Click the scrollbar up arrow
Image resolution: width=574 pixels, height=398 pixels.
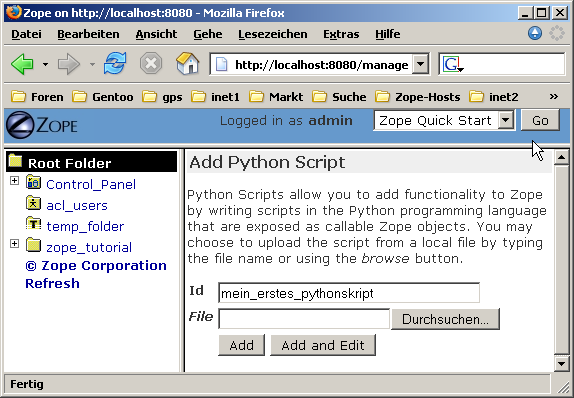point(561,157)
